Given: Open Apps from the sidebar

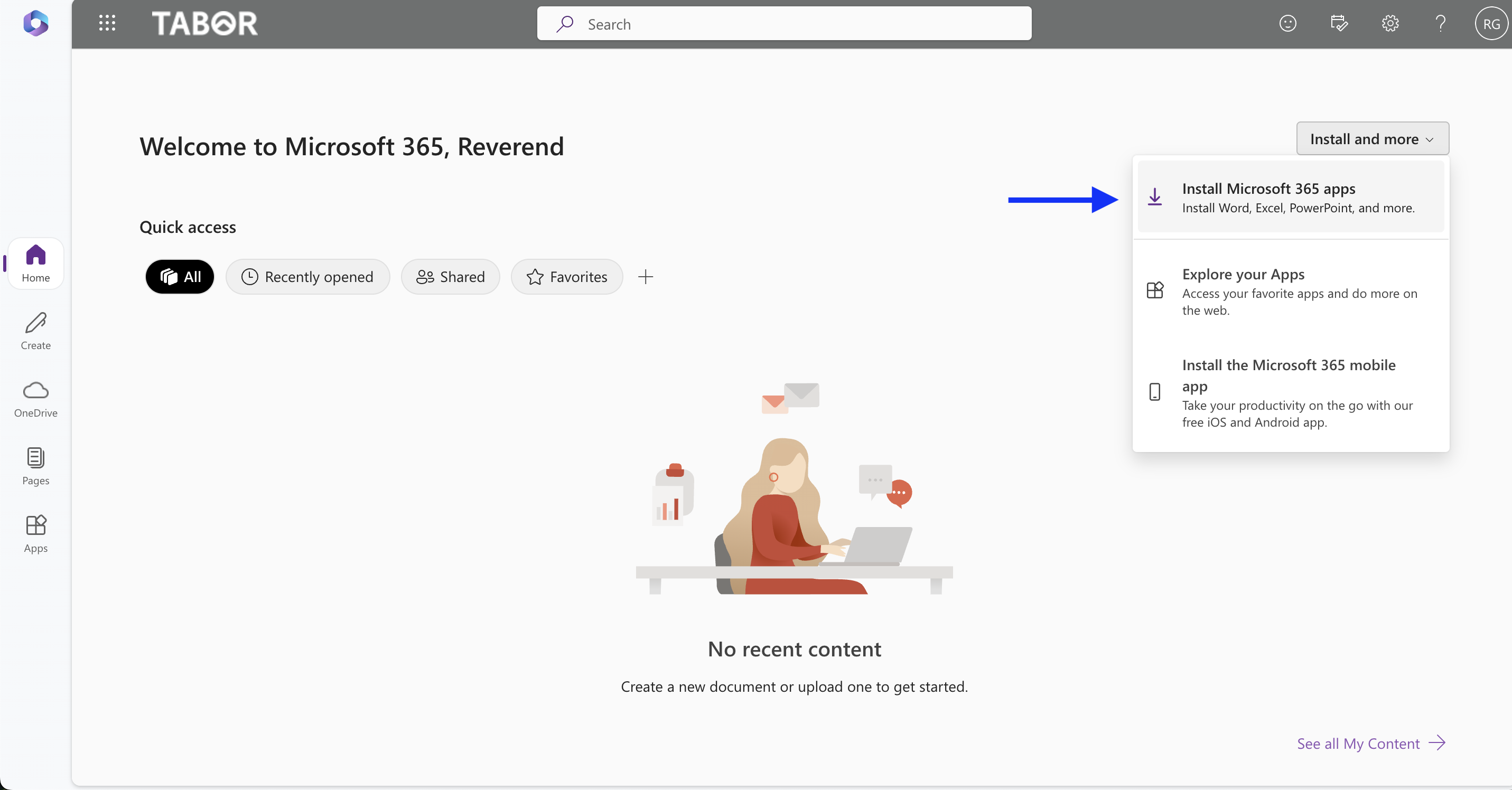Looking at the screenshot, I should (35, 534).
